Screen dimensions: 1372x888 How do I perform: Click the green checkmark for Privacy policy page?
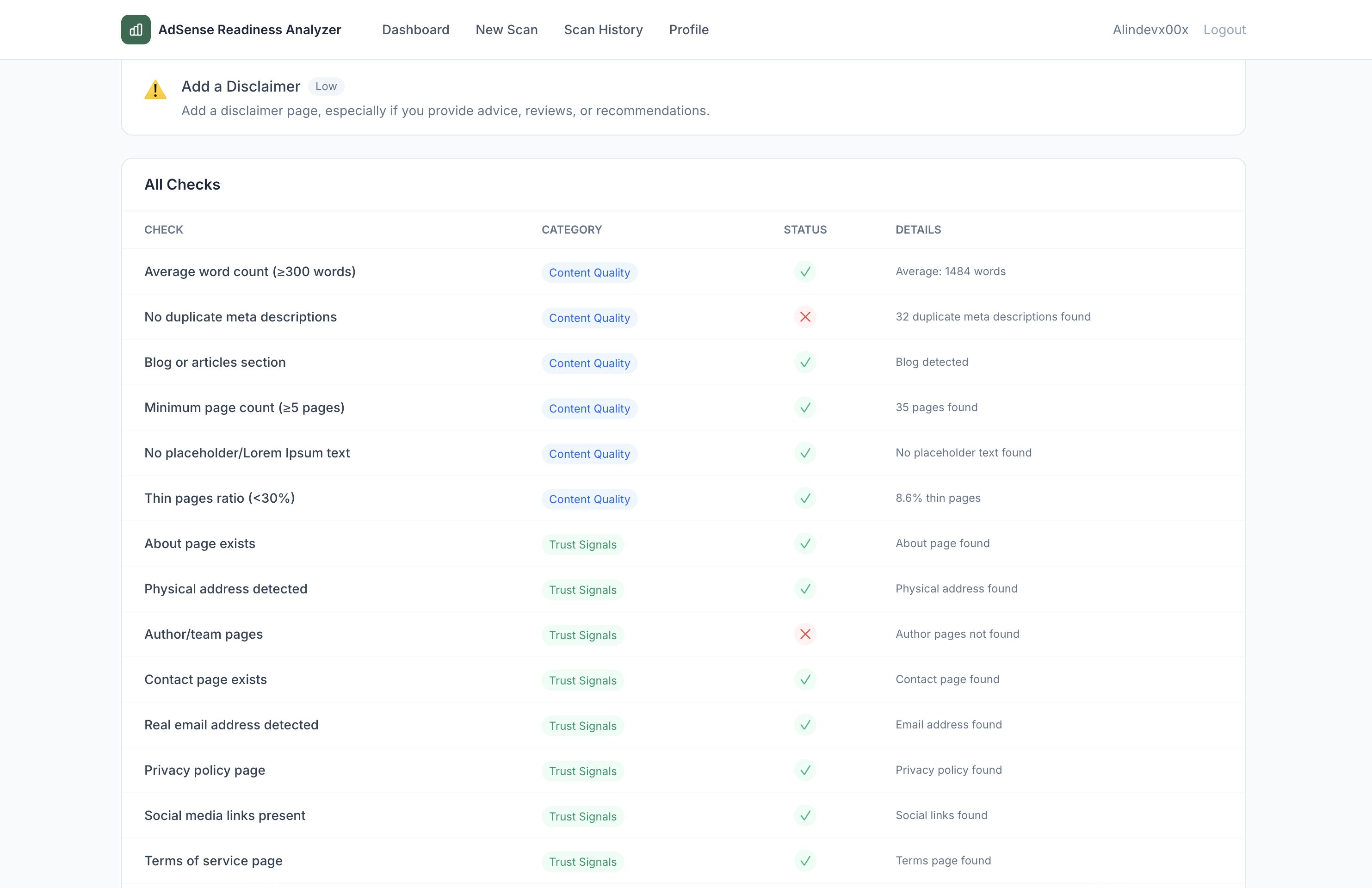[805, 770]
